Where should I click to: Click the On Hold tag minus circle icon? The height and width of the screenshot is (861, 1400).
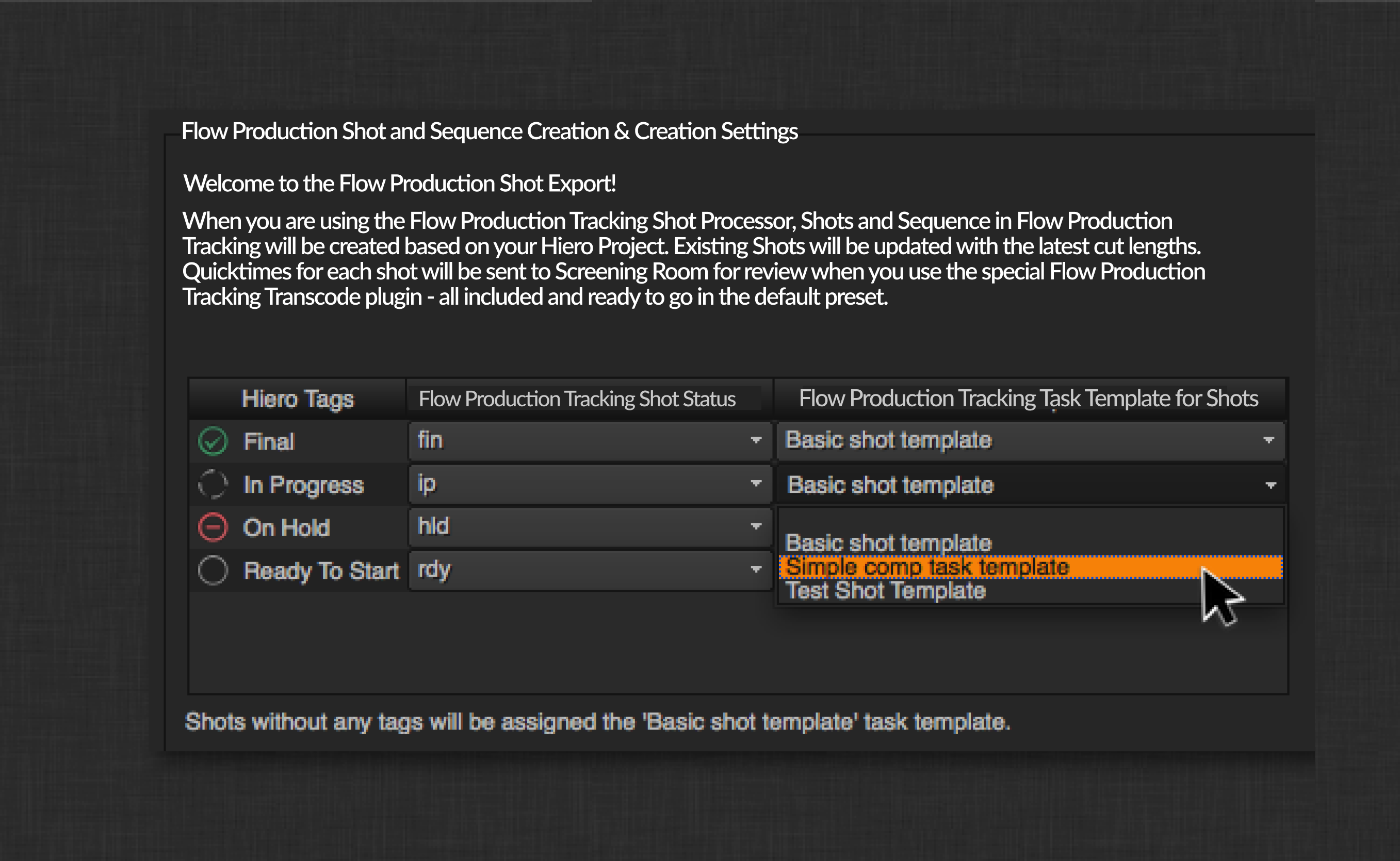coord(213,527)
